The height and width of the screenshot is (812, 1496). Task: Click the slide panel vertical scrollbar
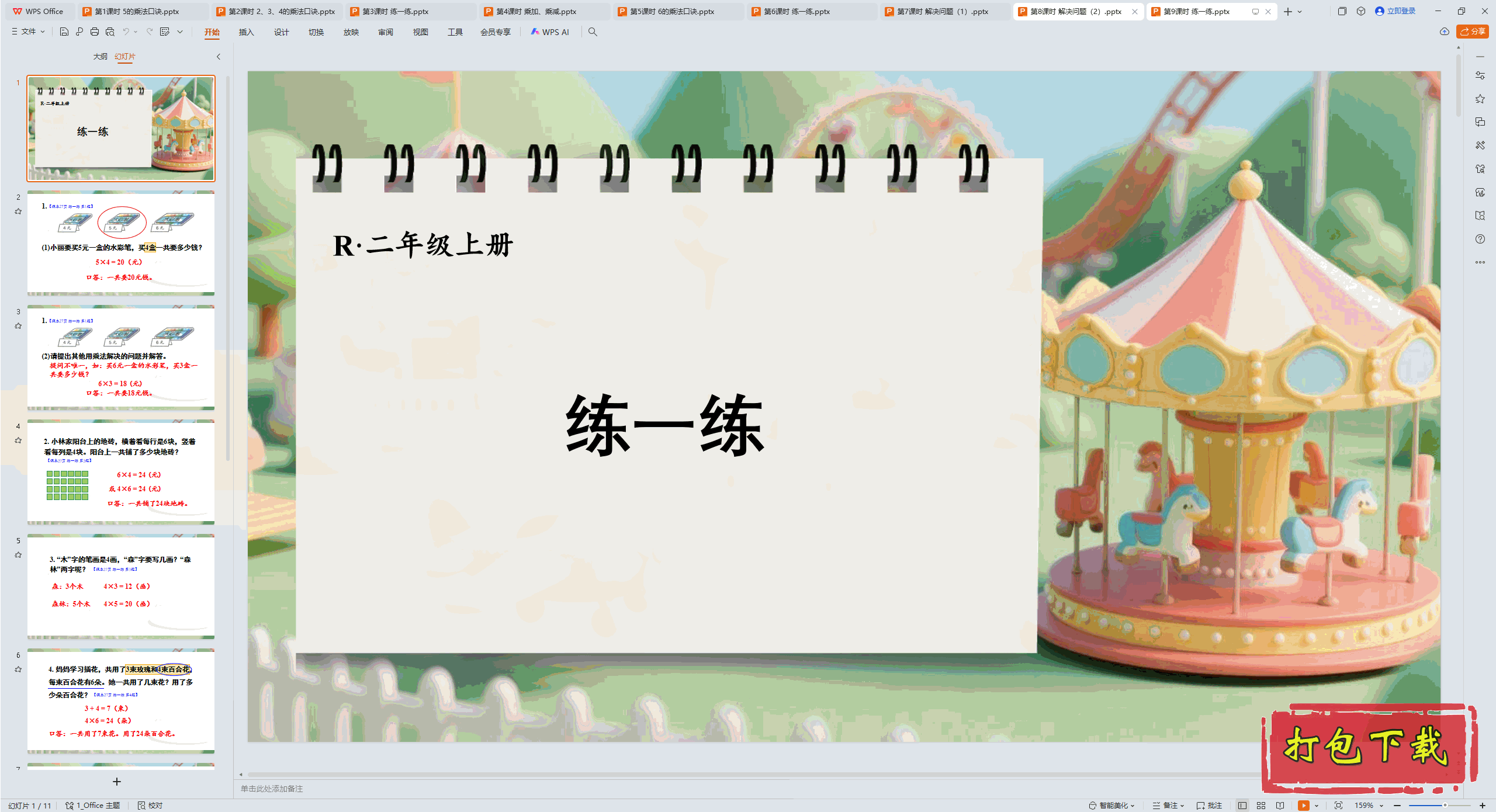[x=228, y=269]
